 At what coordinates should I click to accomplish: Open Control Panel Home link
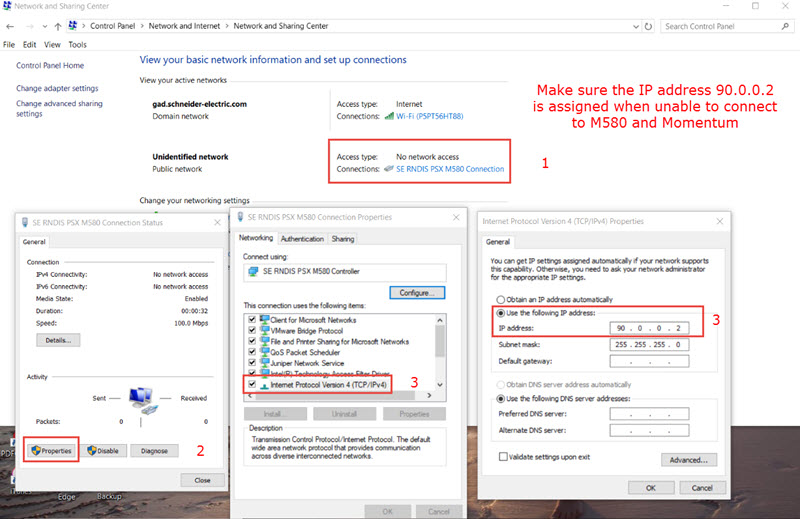pos(50,65)
